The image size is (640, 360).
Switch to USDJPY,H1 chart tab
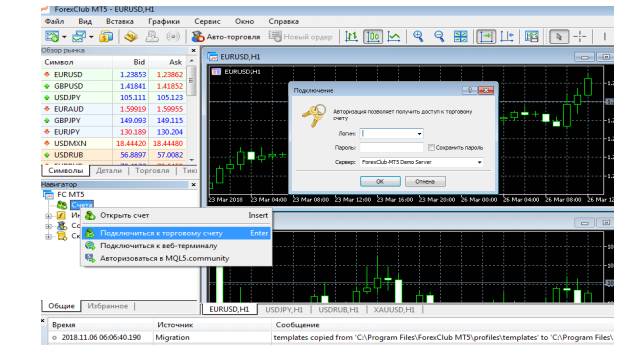[284, 309]
